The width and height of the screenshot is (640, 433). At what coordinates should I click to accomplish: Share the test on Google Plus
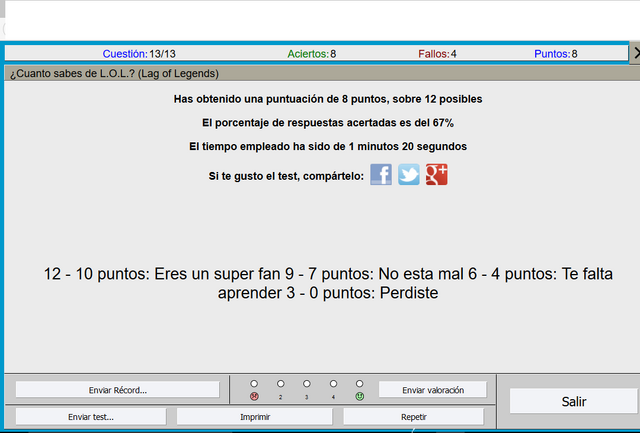436,175
